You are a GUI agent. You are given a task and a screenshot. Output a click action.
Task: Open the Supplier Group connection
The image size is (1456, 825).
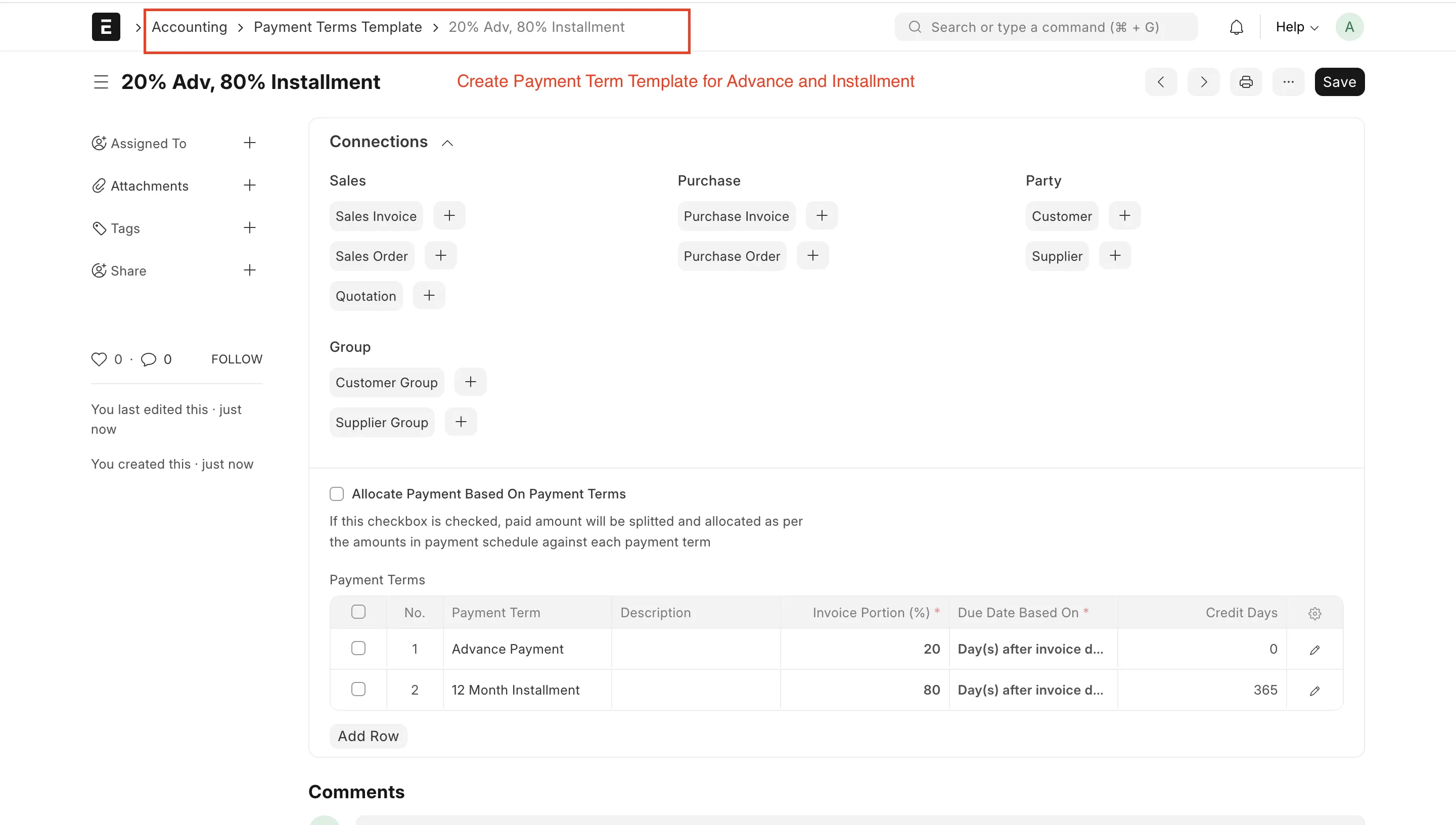pos(382,422)
